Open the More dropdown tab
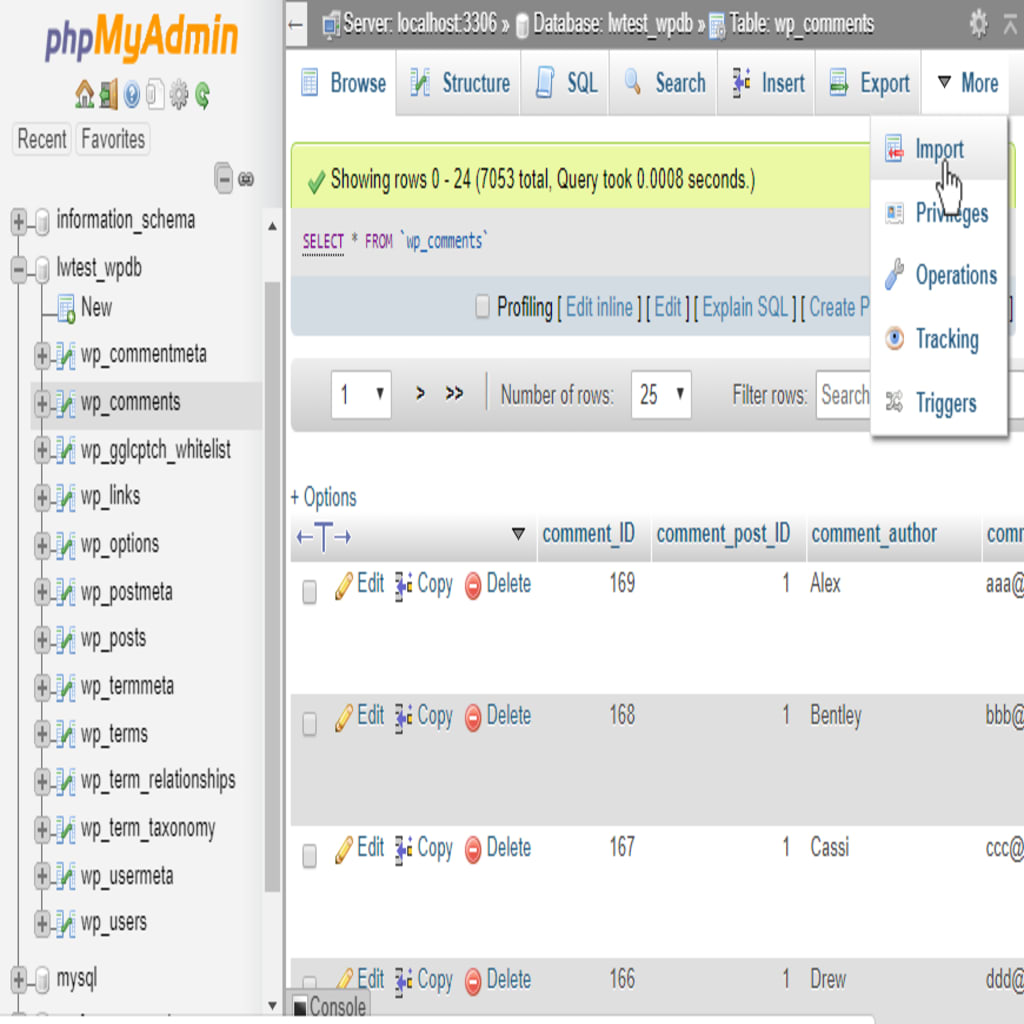Screen dimensions: 1024x1024 [x=967, y=83]
